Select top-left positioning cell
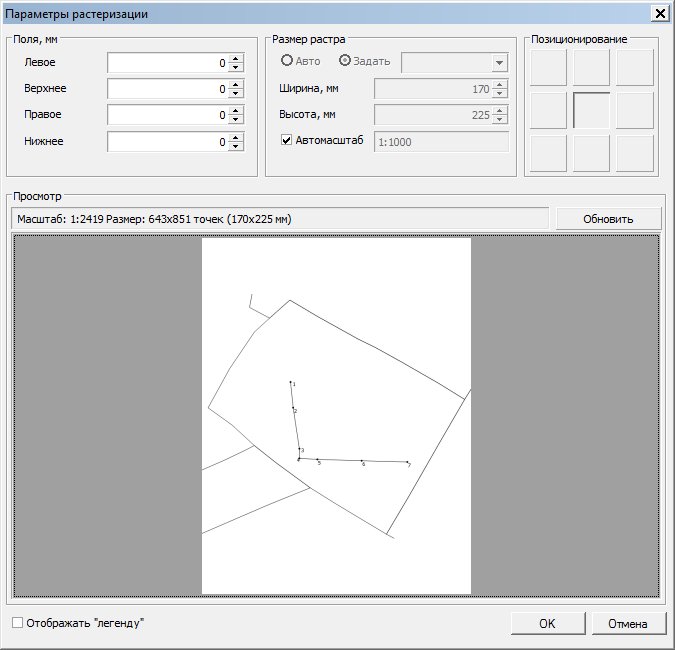Image resolution: width=675 pixels, height=650 pixels. (548, 67)
